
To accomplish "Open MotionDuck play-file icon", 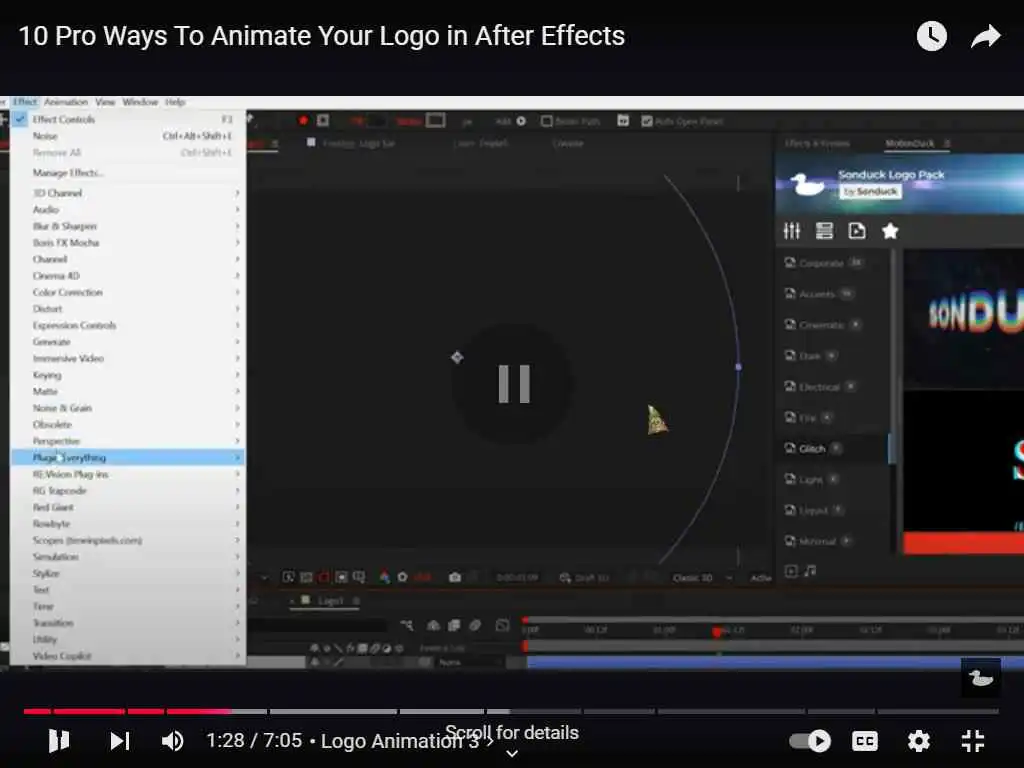I will [857, 231].
